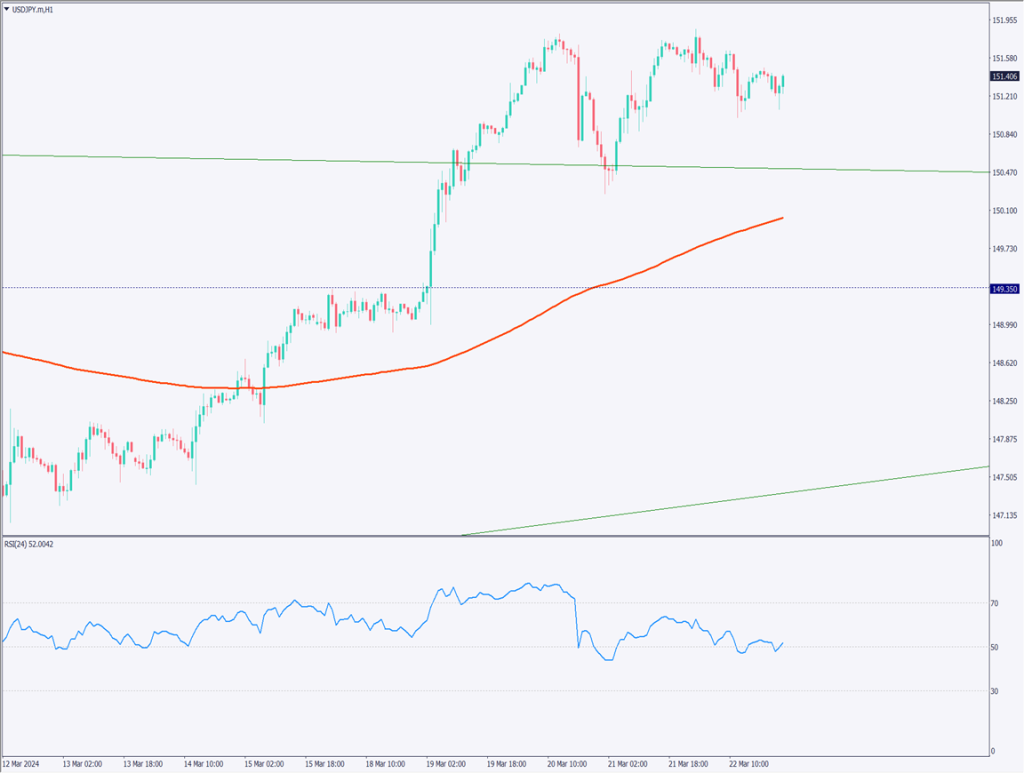Click the RSI 30 level scale label

pyautogui.click(x=995, y=690)
